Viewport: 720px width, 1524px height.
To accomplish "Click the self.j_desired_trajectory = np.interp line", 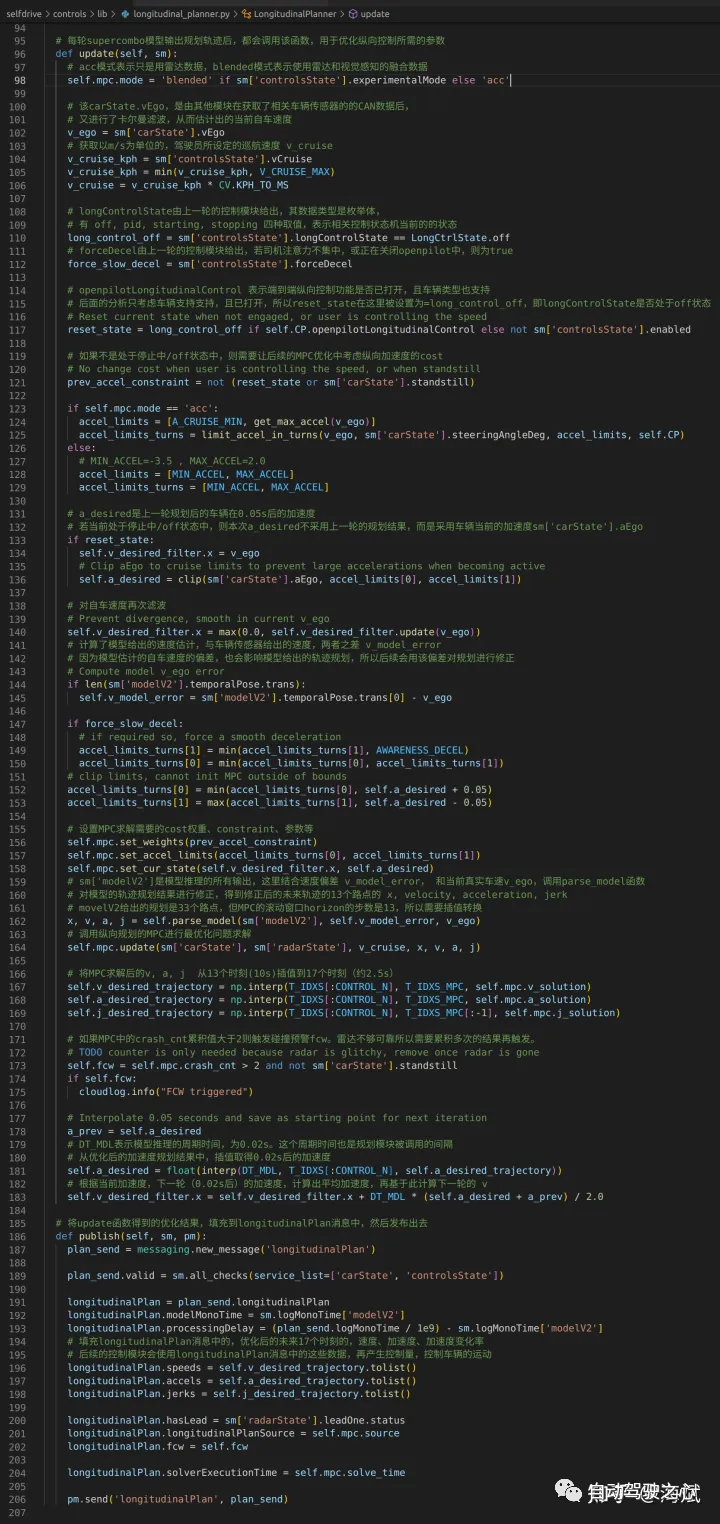I will tap(343, 1012).
